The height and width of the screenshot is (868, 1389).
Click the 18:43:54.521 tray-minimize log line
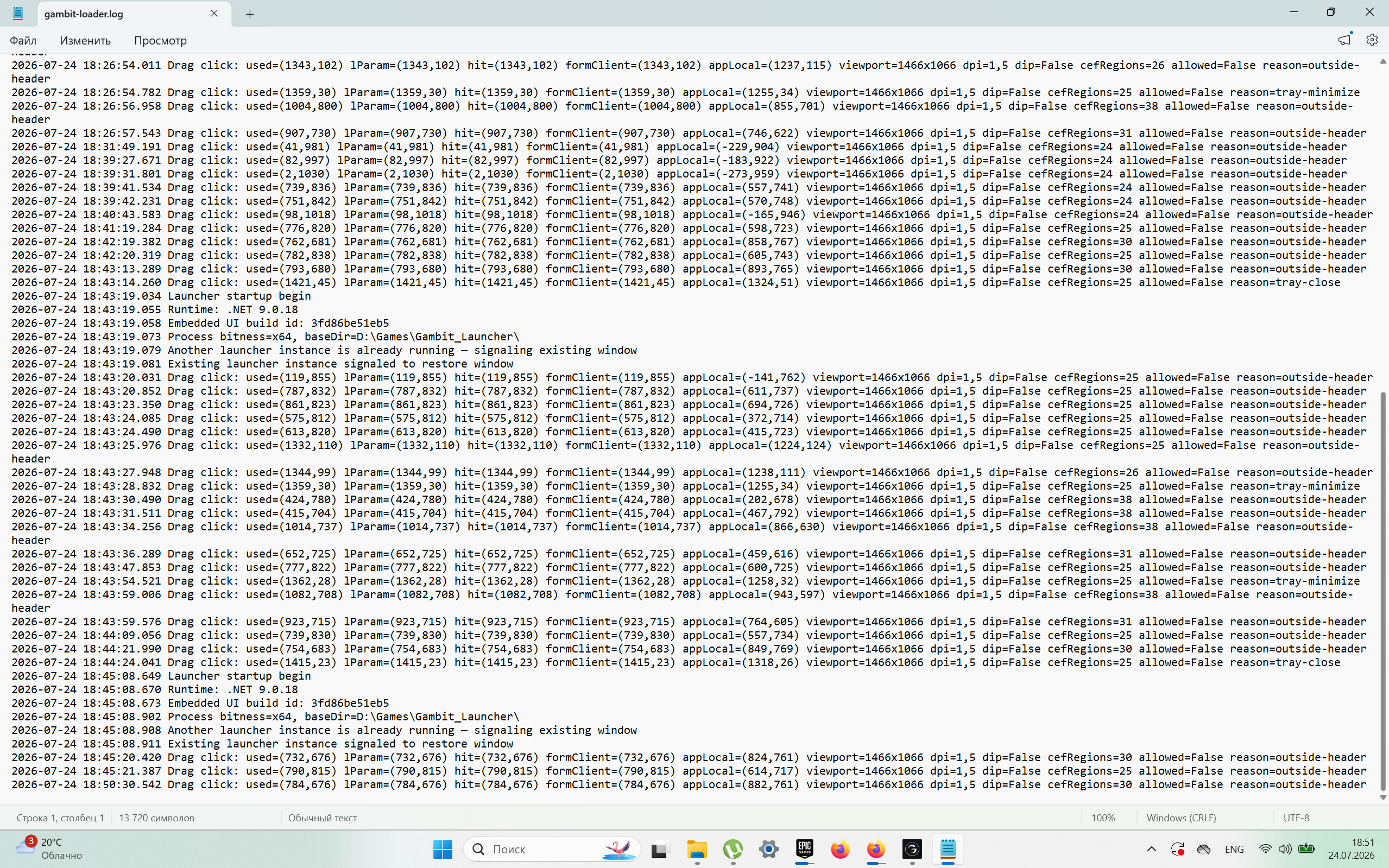(686, 581)
